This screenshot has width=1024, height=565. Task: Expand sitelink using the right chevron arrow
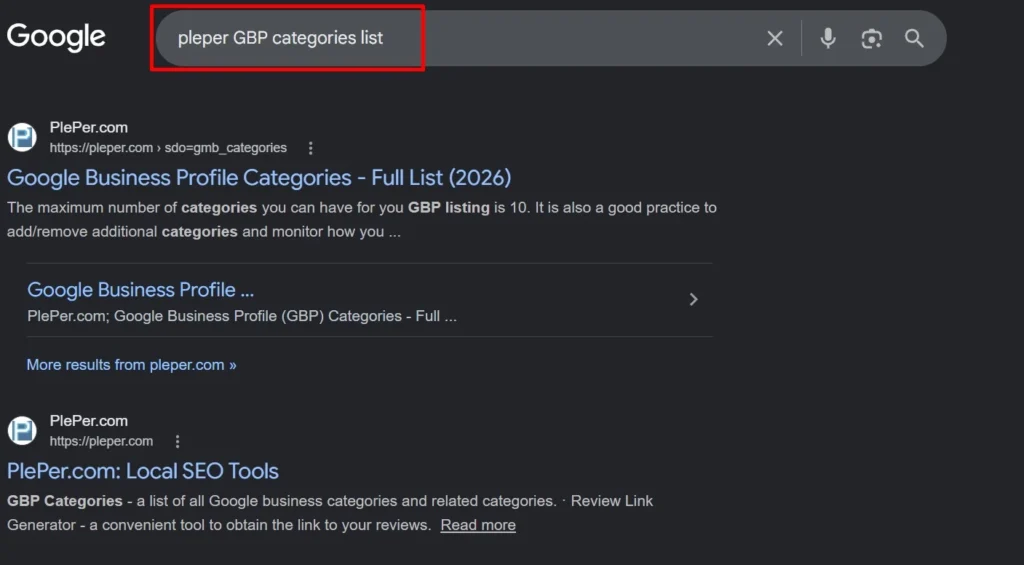[694, 299]
